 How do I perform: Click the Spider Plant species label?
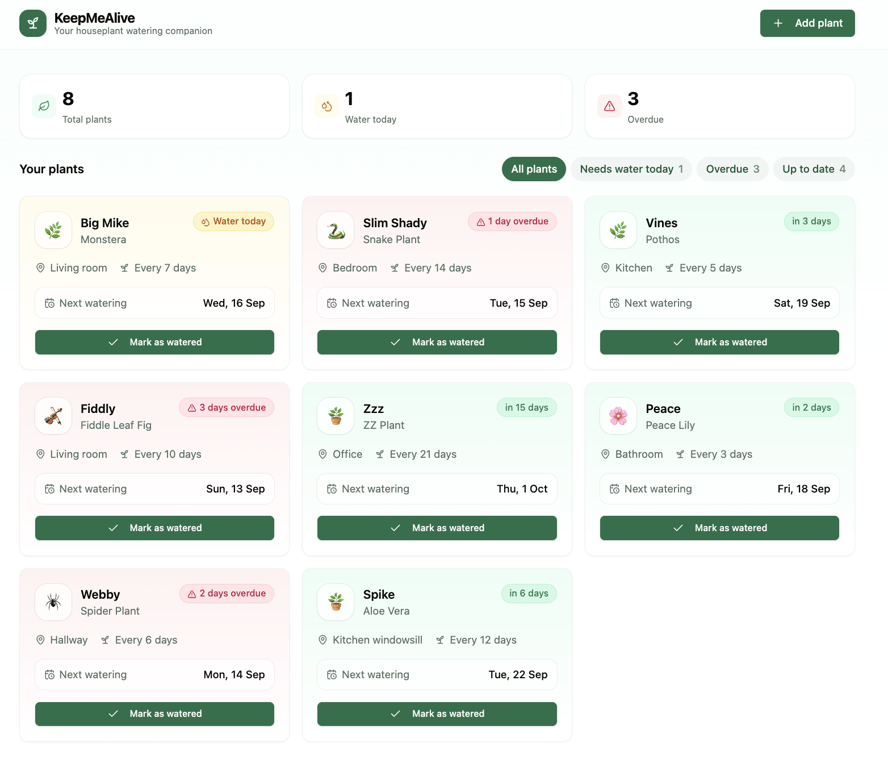coord(110,611)
